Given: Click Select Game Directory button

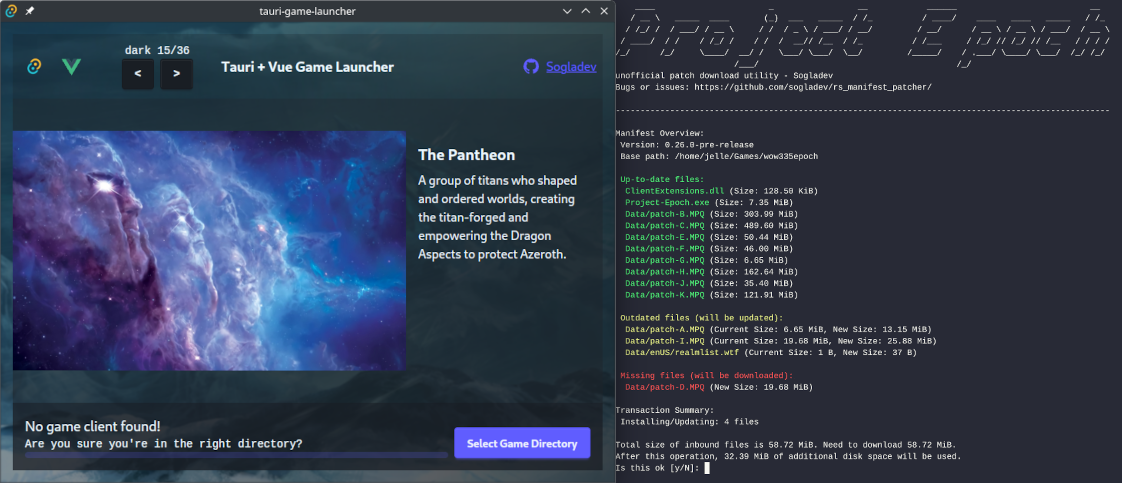Looking at the screenshot, I should pos(522,443).
